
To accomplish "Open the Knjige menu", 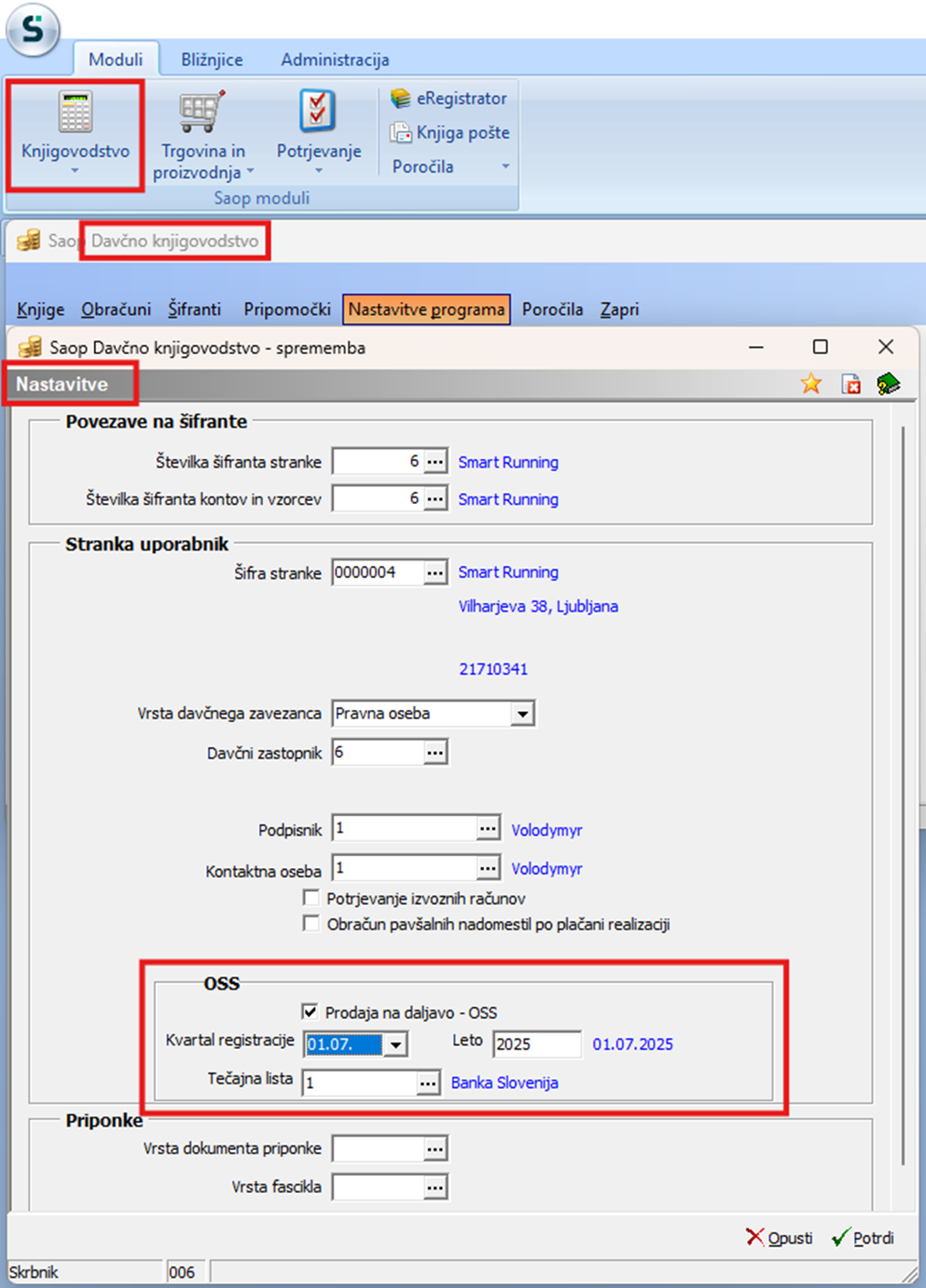I will (x=41, y=309).
